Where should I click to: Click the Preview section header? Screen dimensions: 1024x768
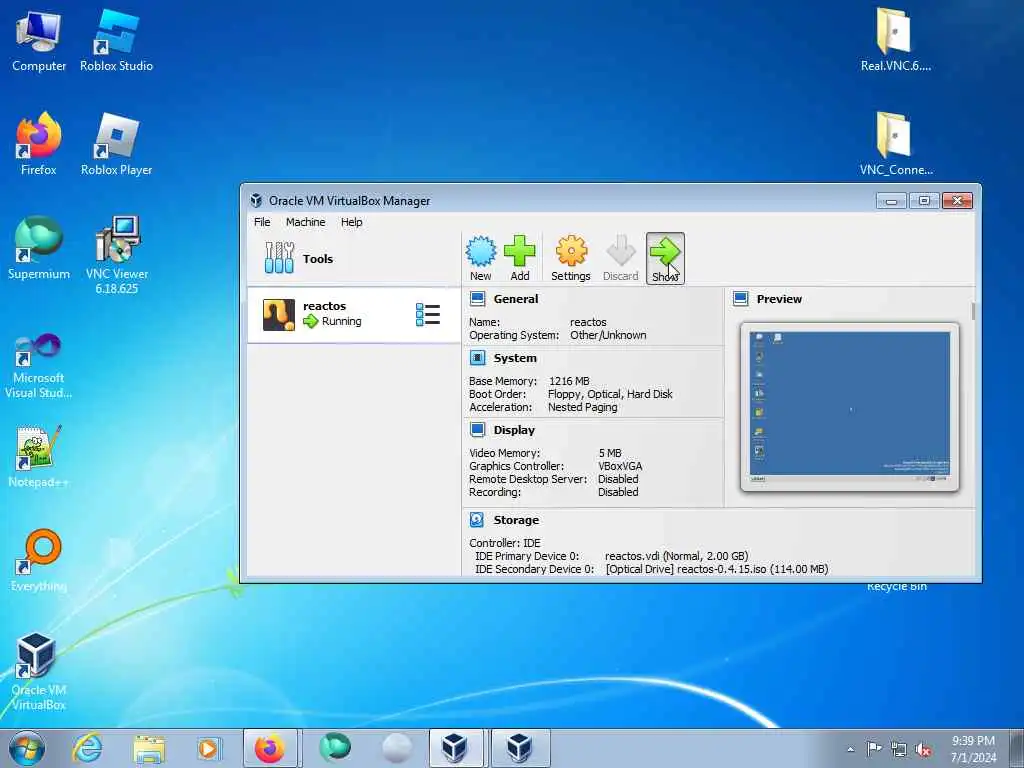pyautogui.click(x=779, y=299)
